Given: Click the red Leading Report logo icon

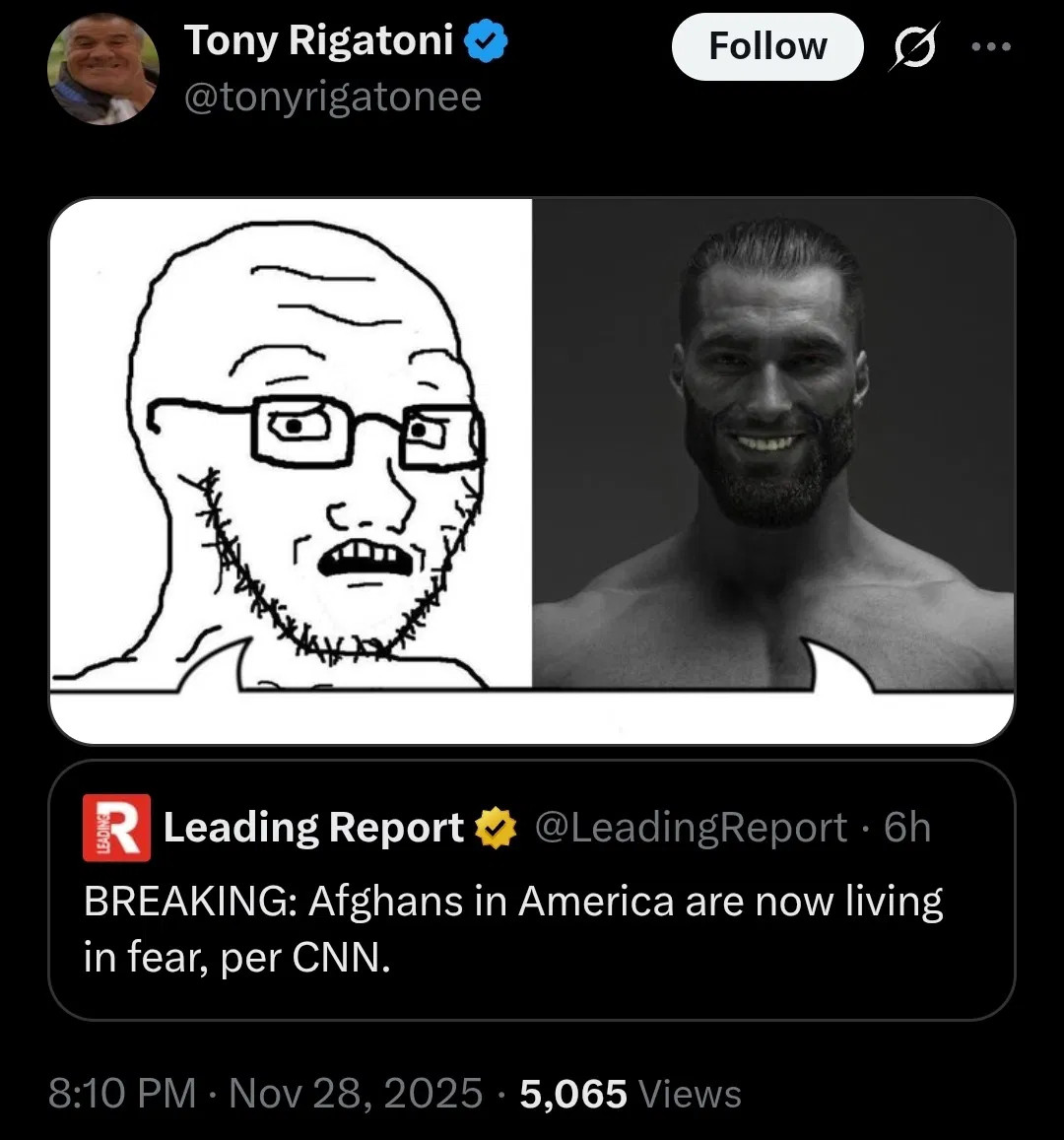Looking at the screenshot, I should [116, 828].
